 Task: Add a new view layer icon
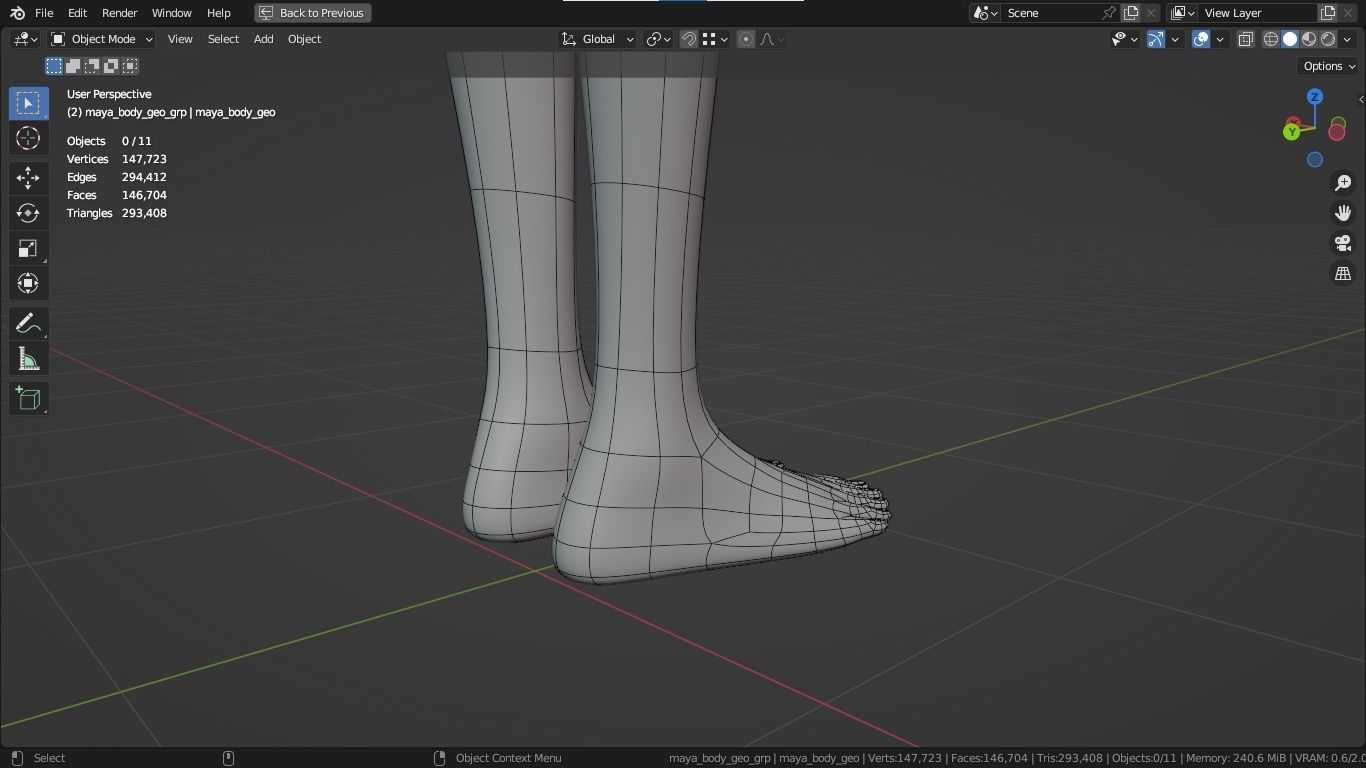(x=1328, y=13)
